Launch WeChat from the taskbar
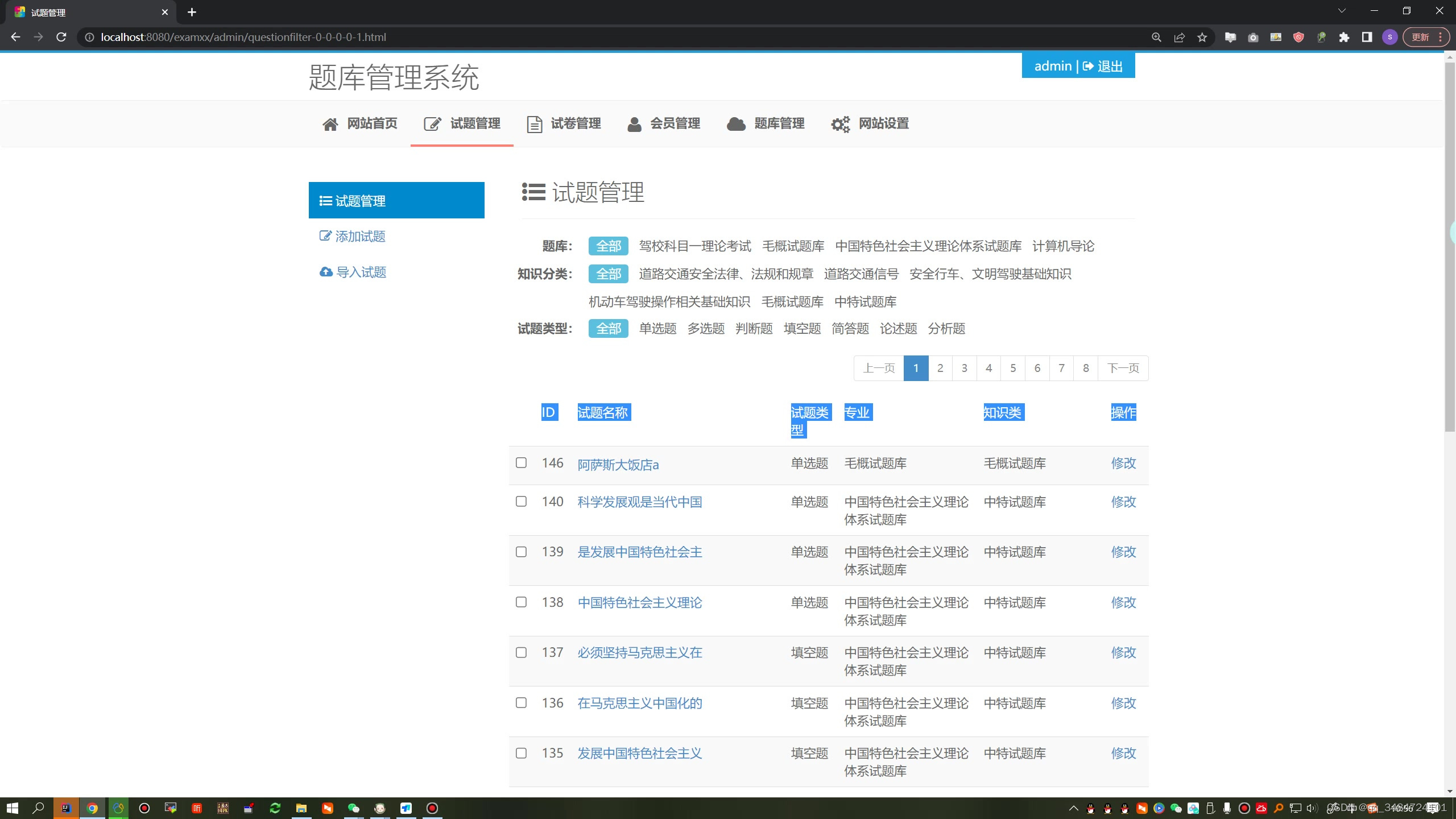Image resolution: width=1456 pixels, height=819 pixels. (x=353, y=808)
